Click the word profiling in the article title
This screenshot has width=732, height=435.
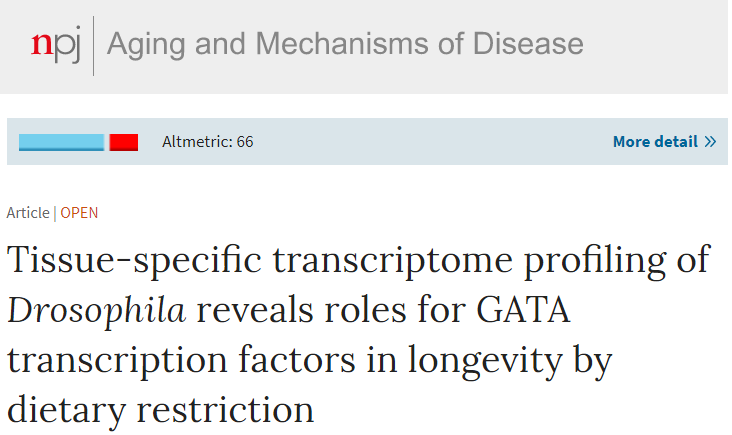[595, 261]
